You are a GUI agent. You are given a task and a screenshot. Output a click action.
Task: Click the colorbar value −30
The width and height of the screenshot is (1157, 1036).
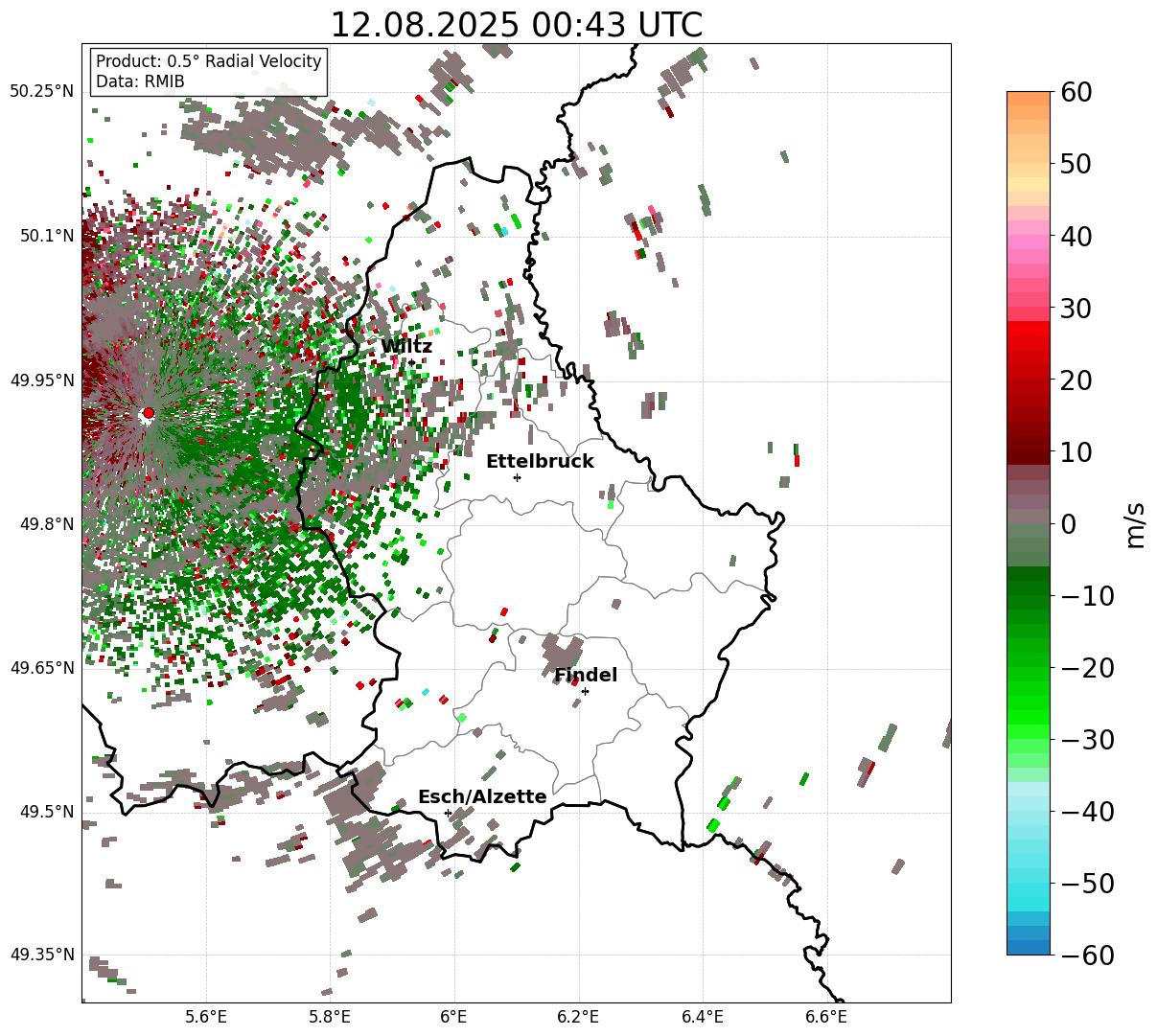(1087, 740)
